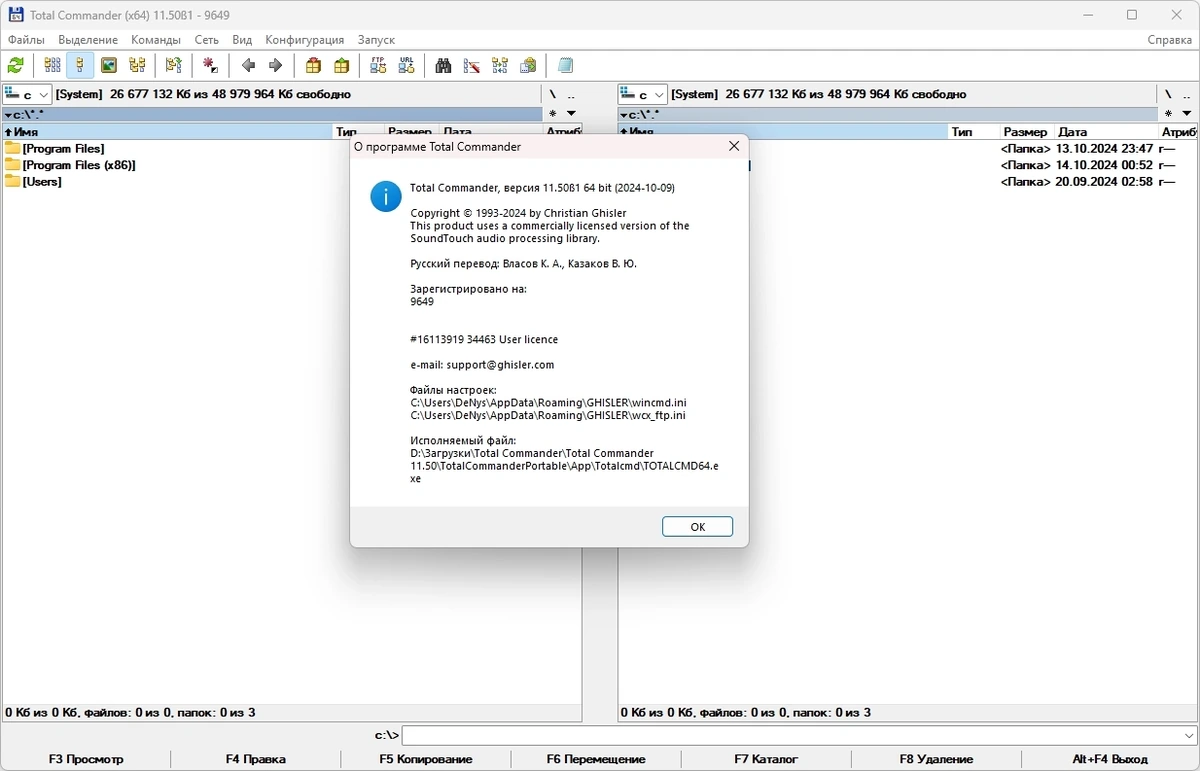The image size is (1200, 771).
Task: Click the red asterisk Invert selection icon
Action: point(210,66)
